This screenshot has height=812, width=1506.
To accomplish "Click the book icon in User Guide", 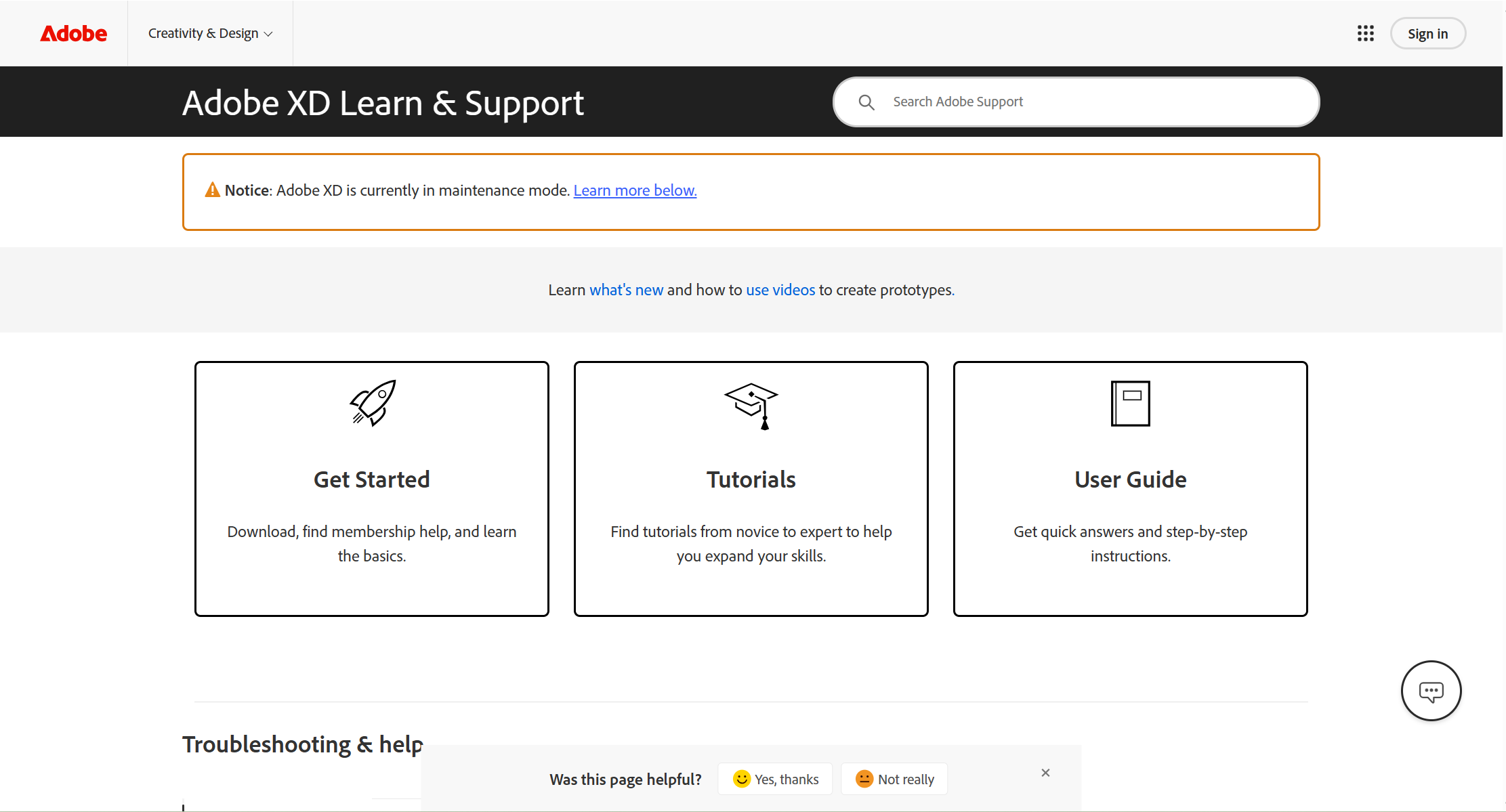I will click(1131, 404).
